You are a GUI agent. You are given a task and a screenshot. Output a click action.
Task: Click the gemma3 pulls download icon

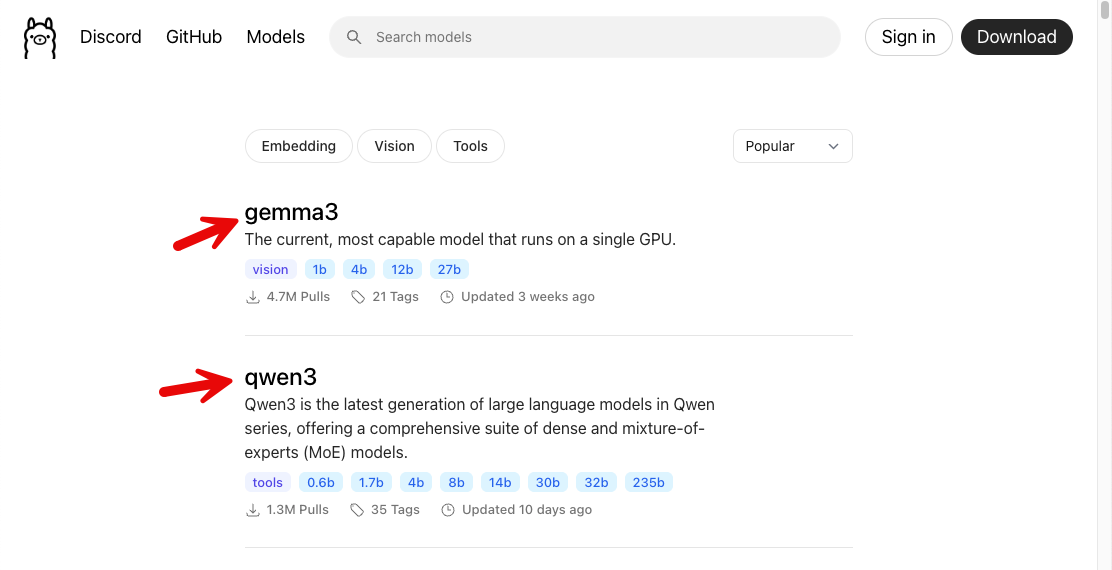pyautogui.click(x=252, y=297)
